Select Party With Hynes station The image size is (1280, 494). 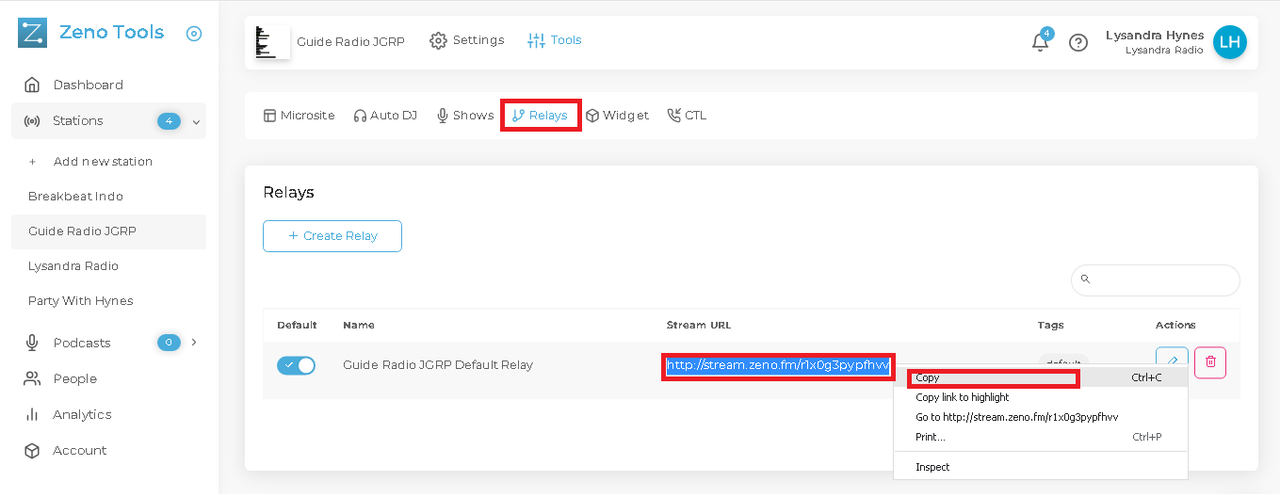[80, 301]
